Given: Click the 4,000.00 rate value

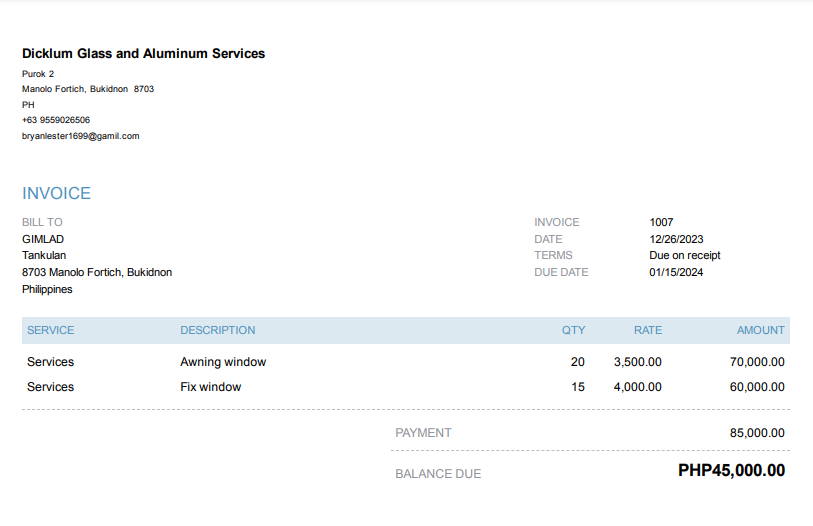Looking at the screenshot, I should [637, 387].
